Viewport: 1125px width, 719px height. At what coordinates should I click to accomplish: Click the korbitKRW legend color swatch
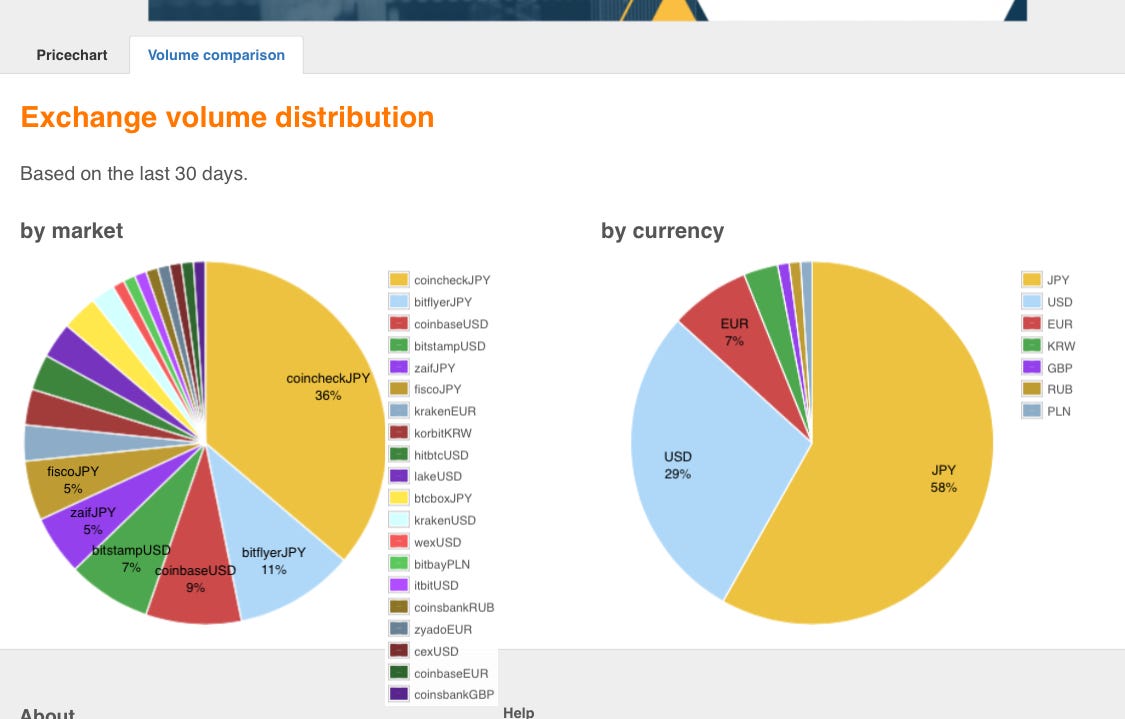click(x=398, y=432)
